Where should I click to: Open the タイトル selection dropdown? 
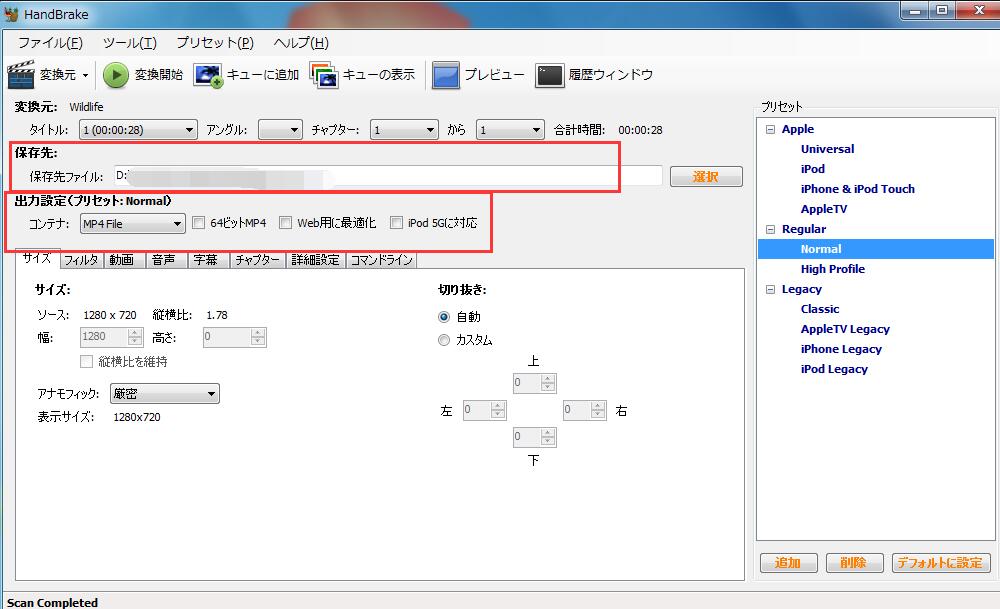point(138,129)
